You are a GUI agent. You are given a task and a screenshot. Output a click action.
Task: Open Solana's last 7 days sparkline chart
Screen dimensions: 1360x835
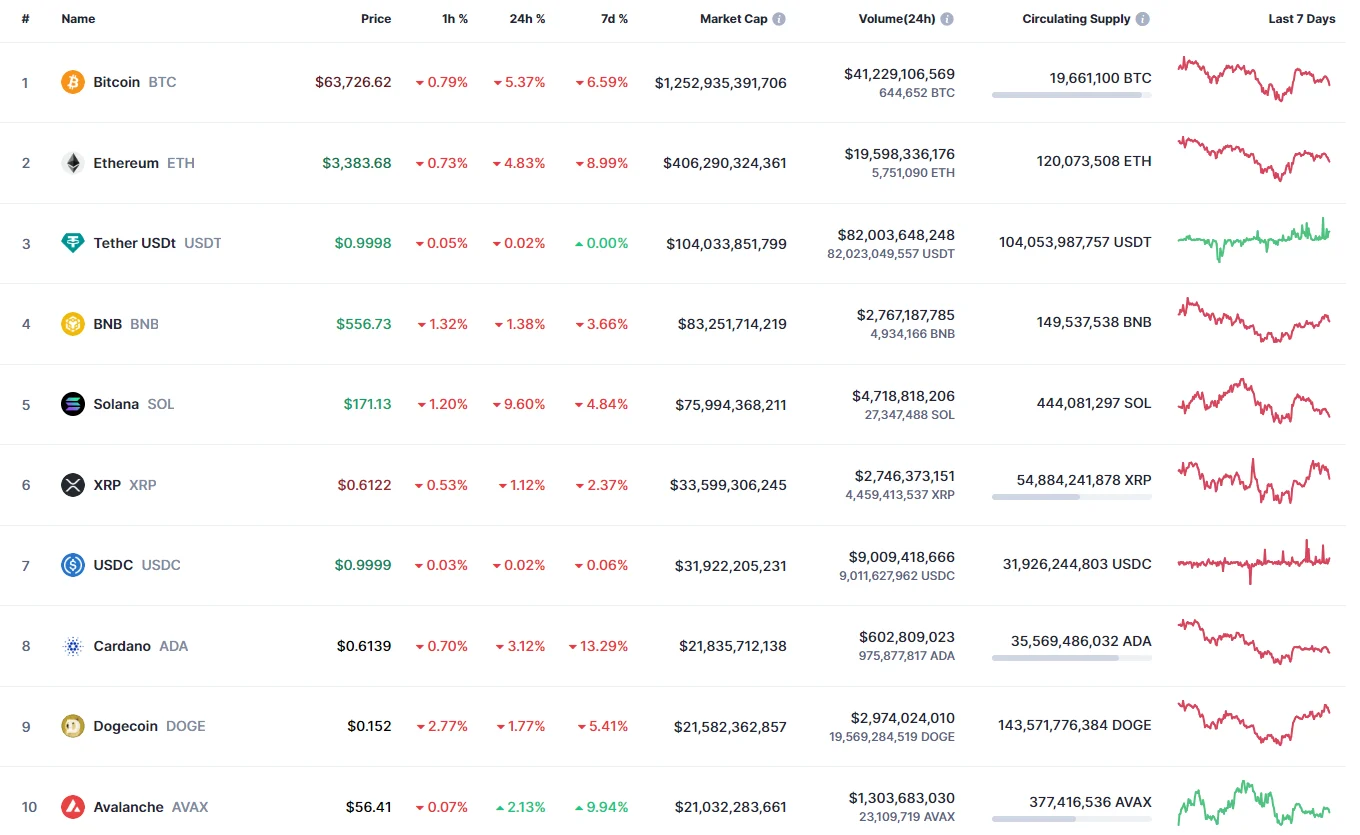(1254, 398)
